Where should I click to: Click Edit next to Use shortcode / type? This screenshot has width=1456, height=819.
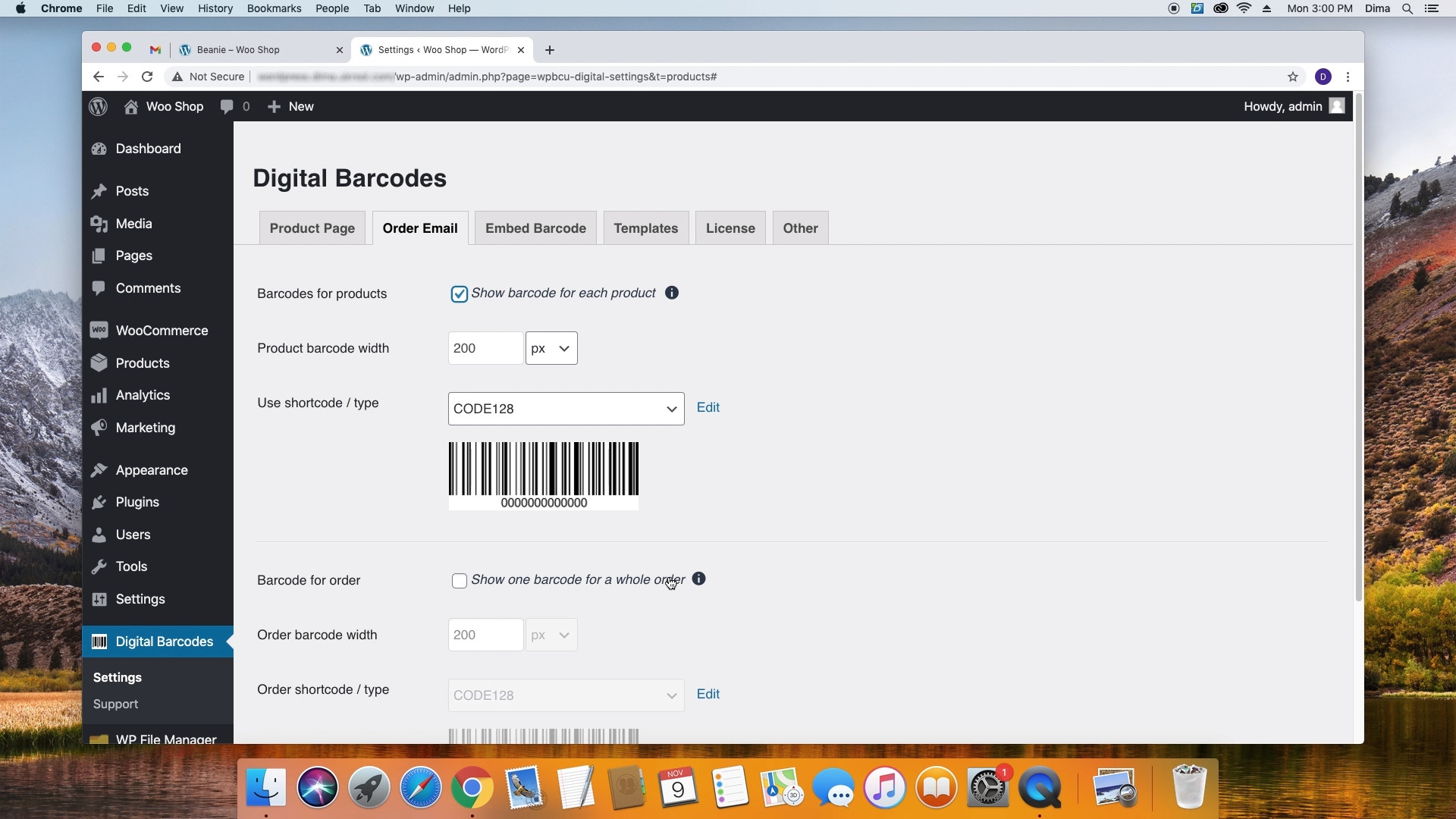(x=708, y=407)
